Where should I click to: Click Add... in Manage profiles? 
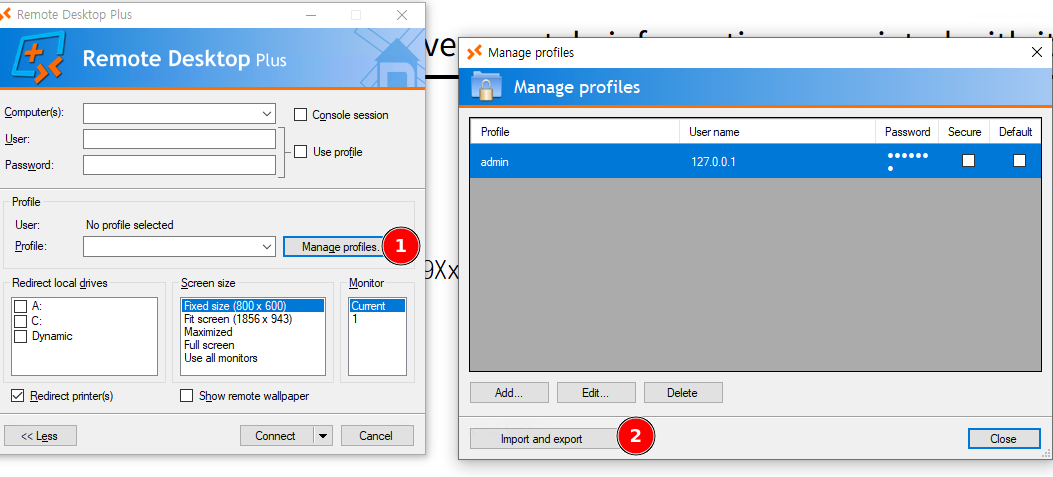(x=509, y=393)
